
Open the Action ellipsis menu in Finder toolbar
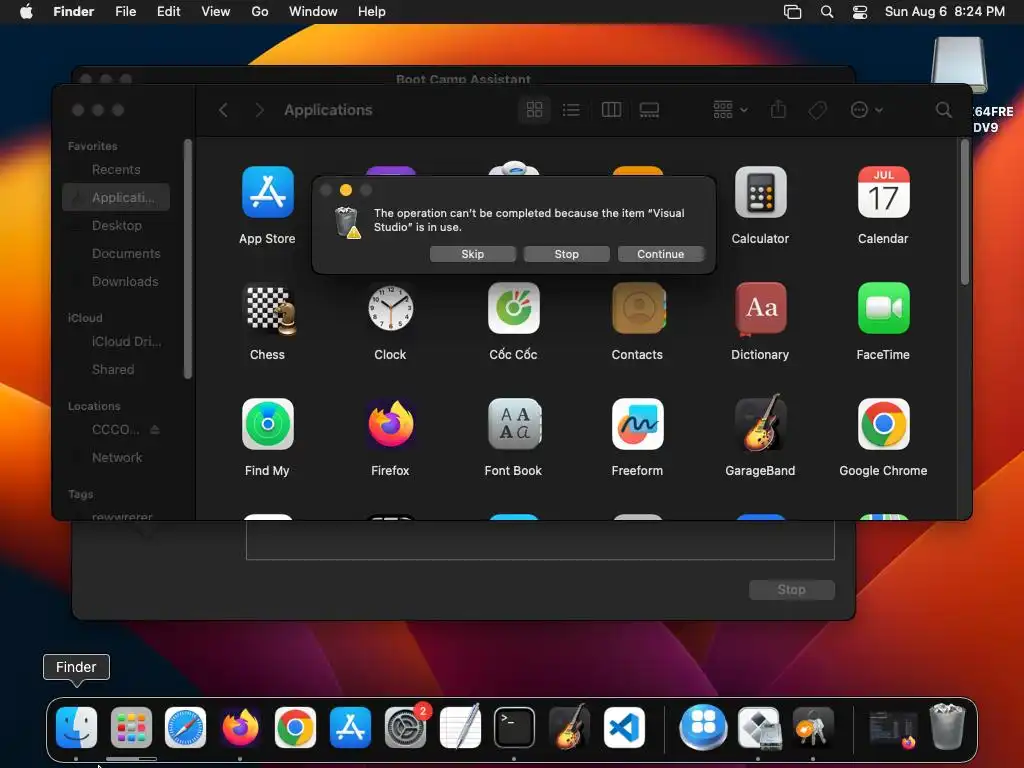(867, 110)
